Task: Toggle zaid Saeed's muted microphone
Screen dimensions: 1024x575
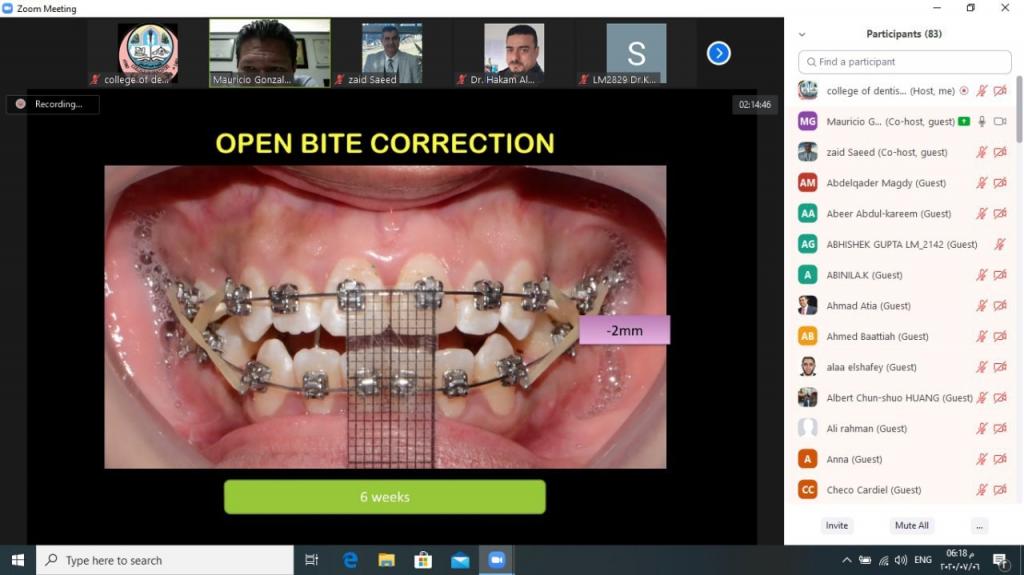Action: click(x=982, y=152)
